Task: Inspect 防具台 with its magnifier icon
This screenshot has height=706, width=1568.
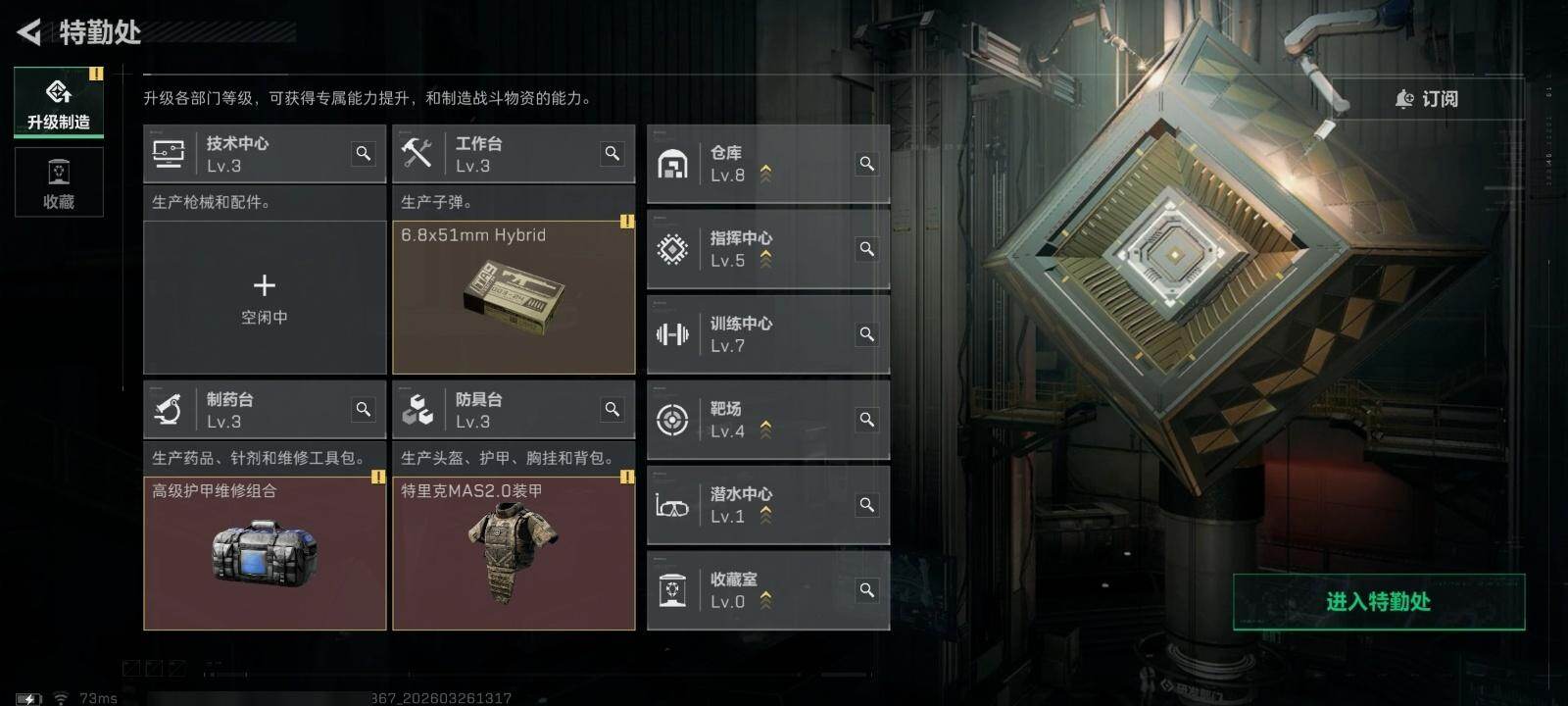Action: point(612,410)
